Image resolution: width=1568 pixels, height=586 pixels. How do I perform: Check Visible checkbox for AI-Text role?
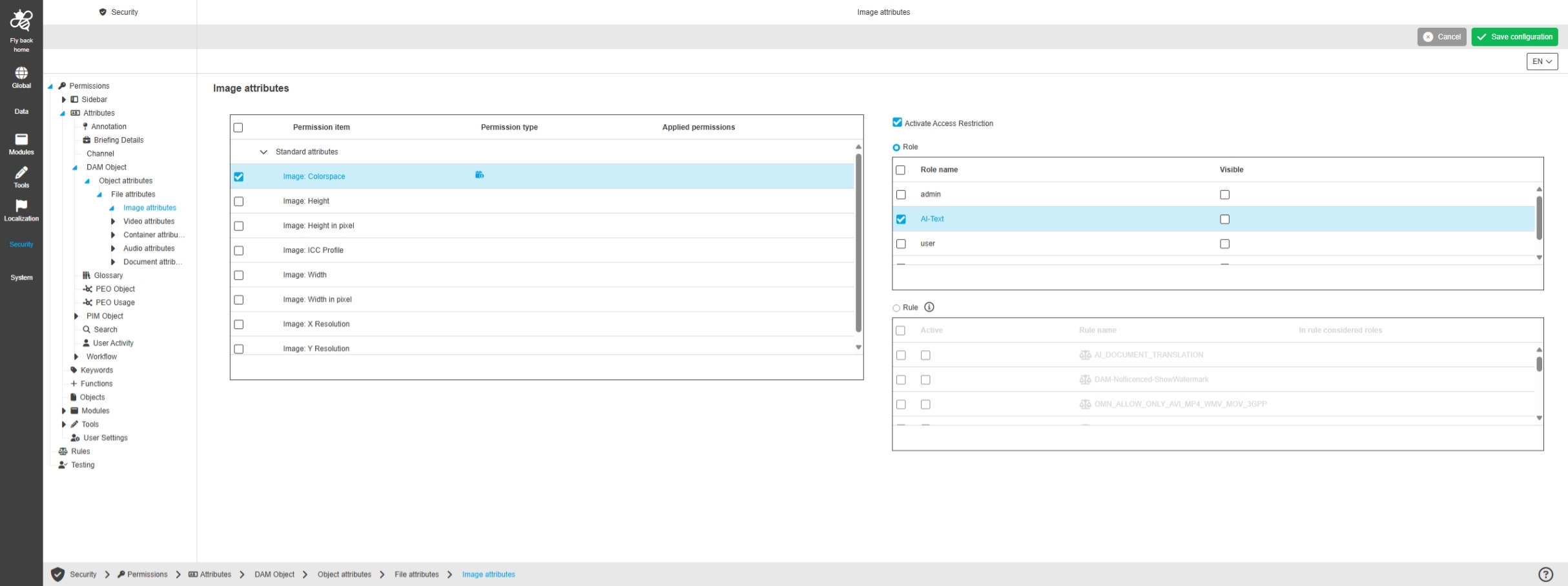(1224, 220)
